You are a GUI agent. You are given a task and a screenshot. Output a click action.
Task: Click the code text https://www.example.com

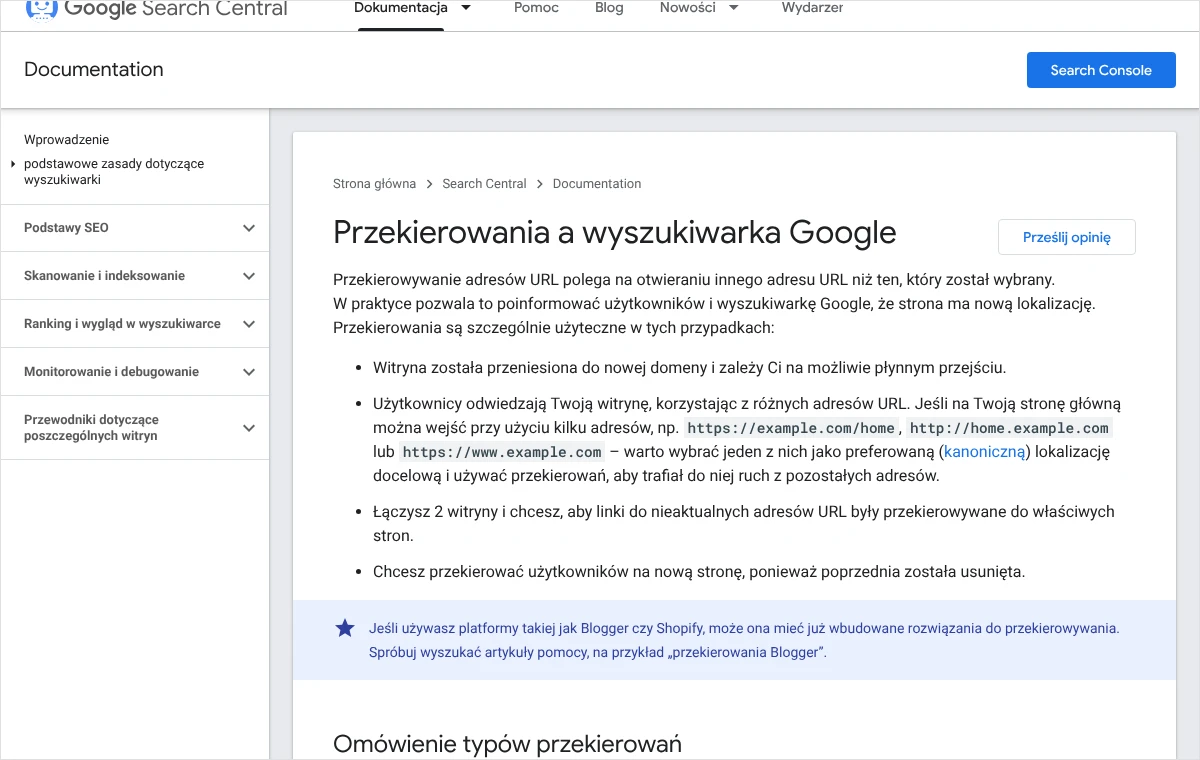tap(502, 452)
